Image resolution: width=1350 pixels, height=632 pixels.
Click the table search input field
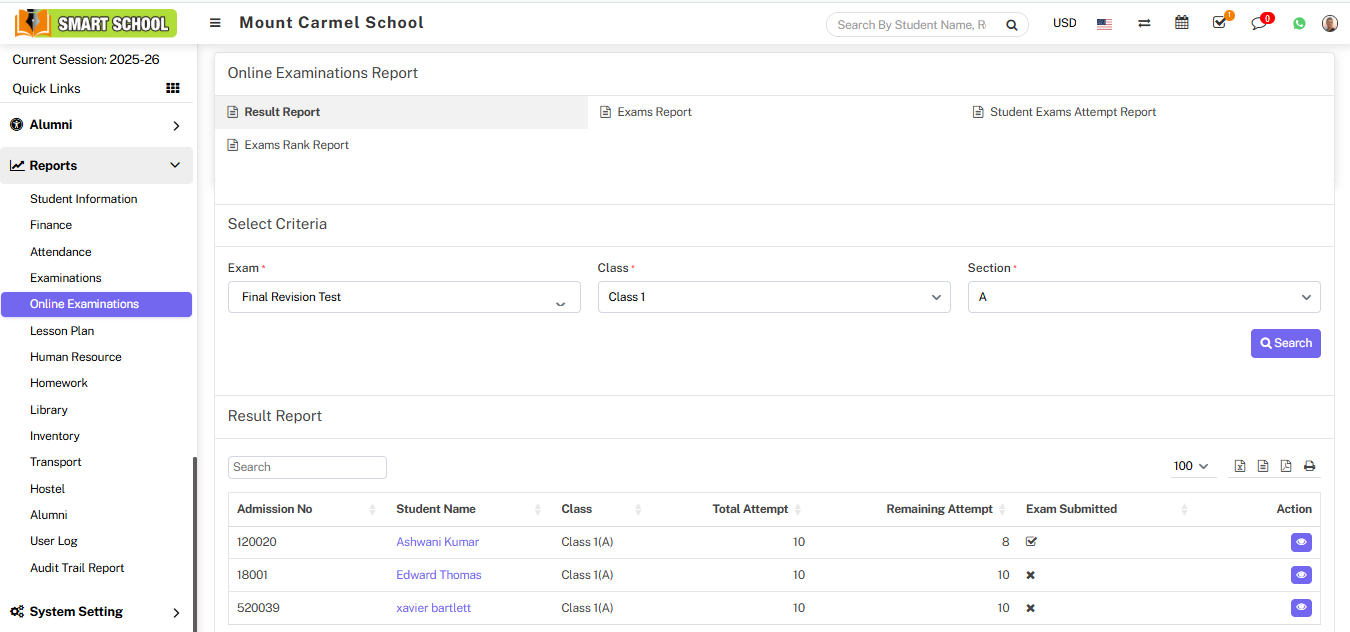(x=307, y=466)
